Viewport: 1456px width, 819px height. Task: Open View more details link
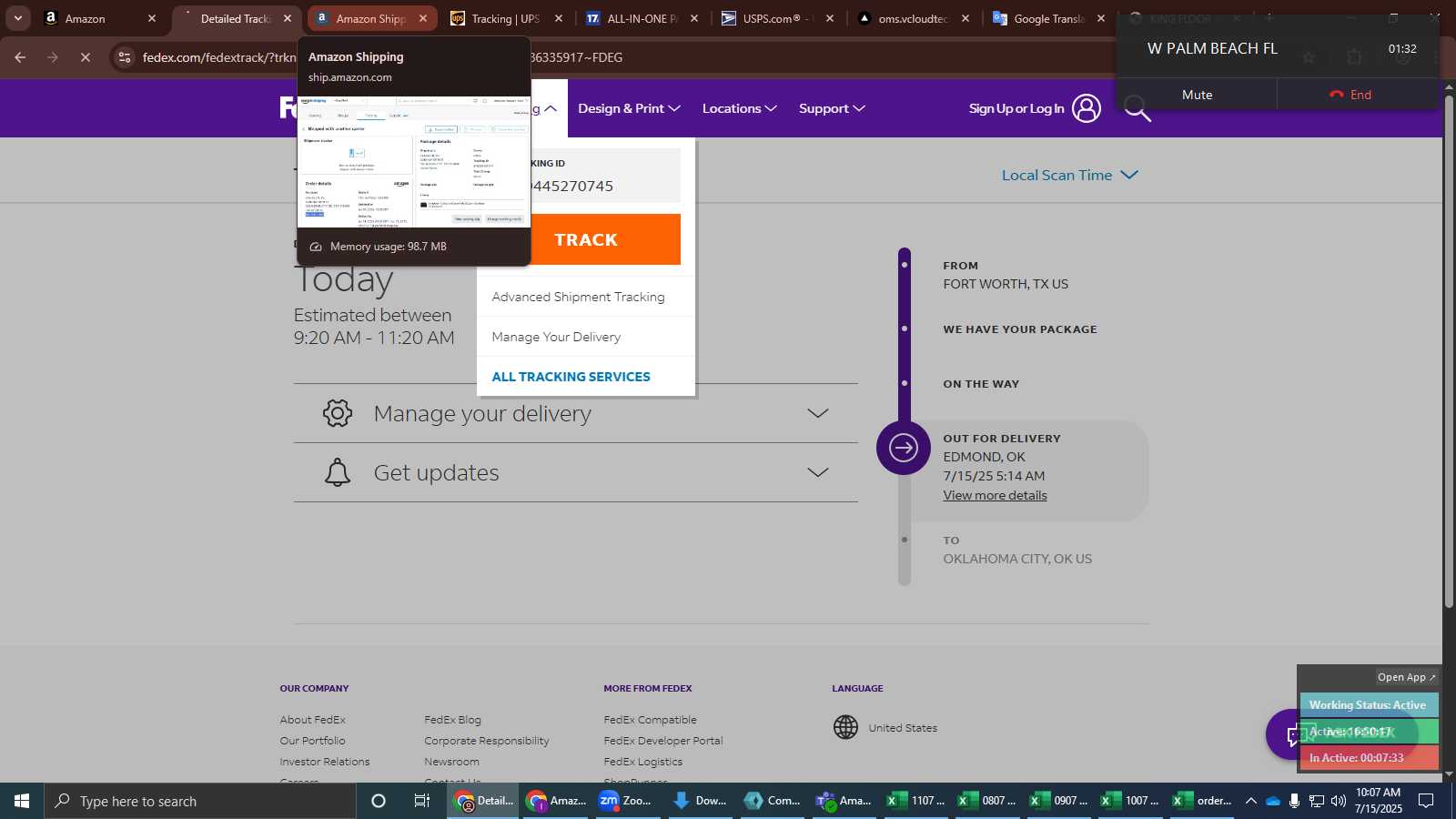tap(995, 495)
